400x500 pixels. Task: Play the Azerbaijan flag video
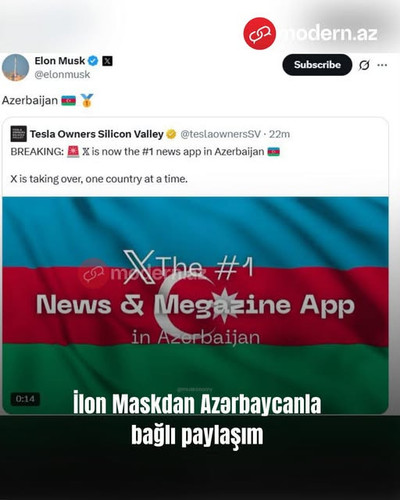(x=195, y=305)
